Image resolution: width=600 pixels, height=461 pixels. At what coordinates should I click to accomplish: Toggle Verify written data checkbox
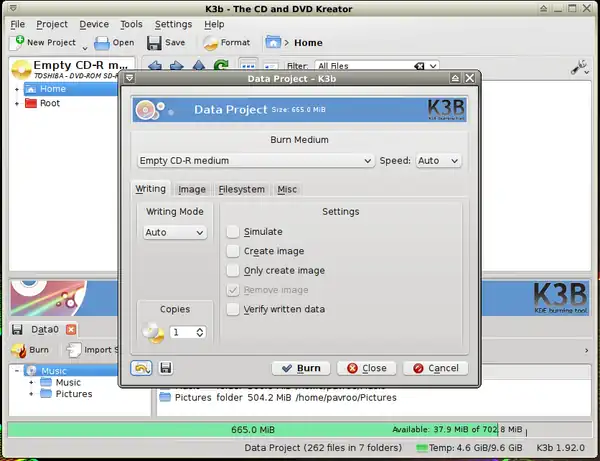tap(233, 309)
